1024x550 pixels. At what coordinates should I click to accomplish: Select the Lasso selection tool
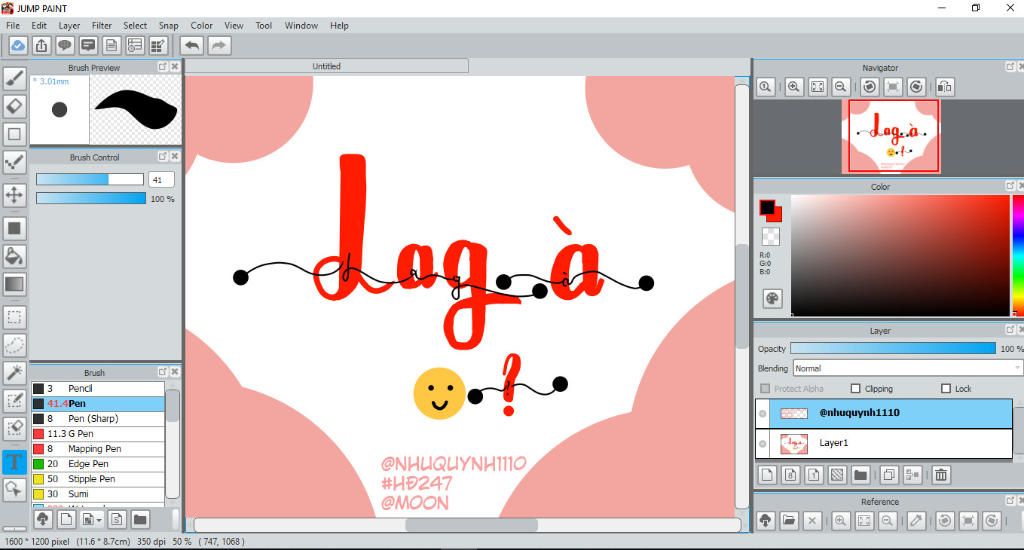tap(14, 345)
